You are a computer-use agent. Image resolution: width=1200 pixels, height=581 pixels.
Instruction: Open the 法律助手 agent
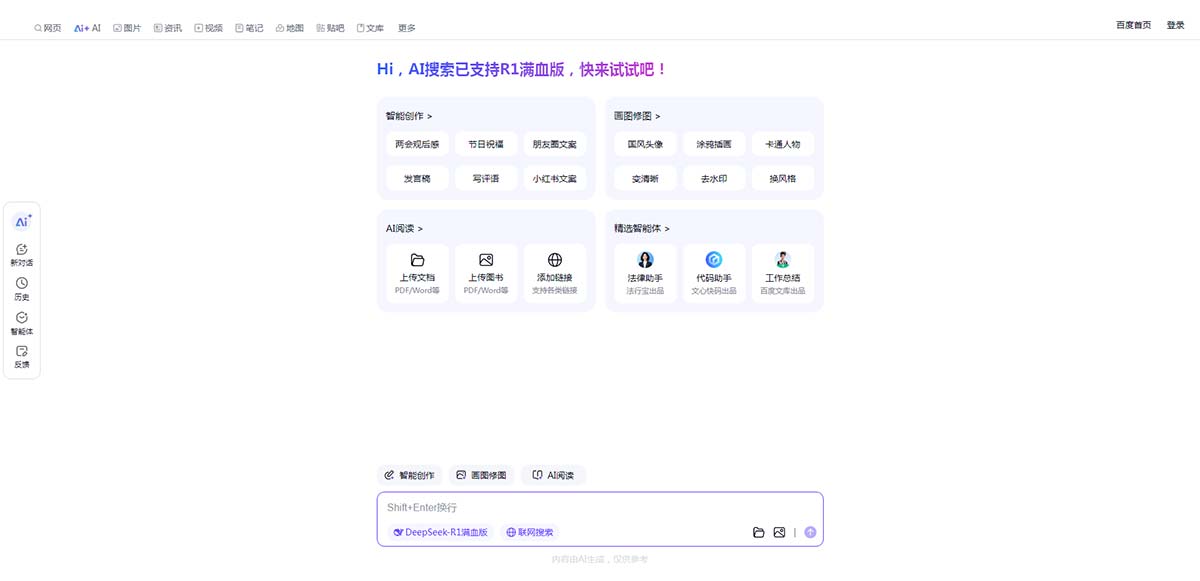645,273
